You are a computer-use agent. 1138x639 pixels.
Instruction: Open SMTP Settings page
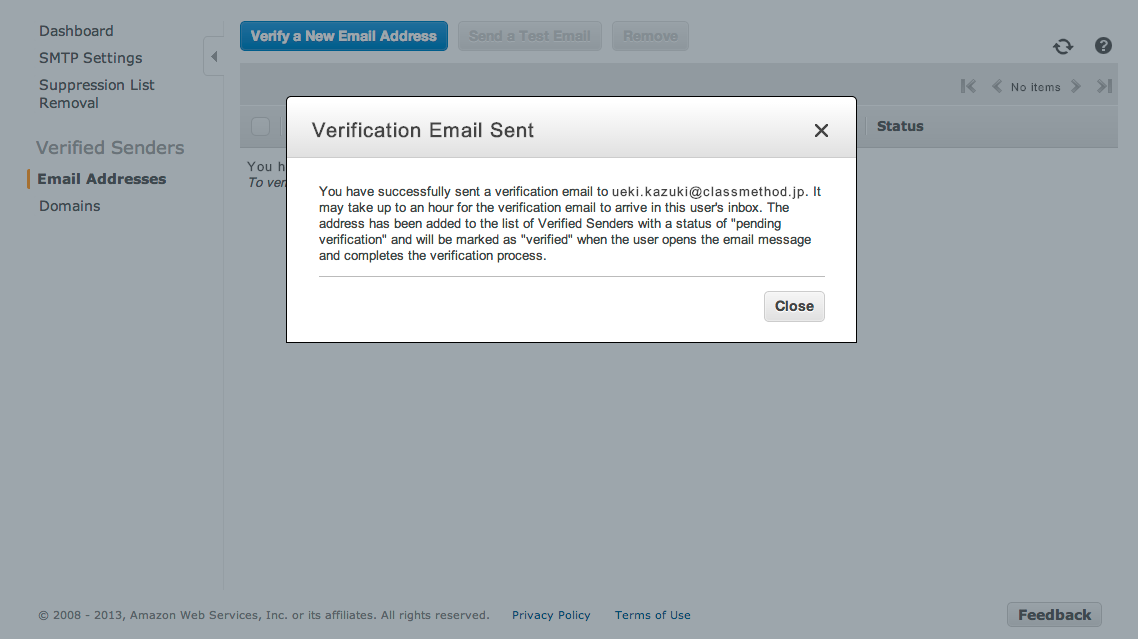point(90,58)
